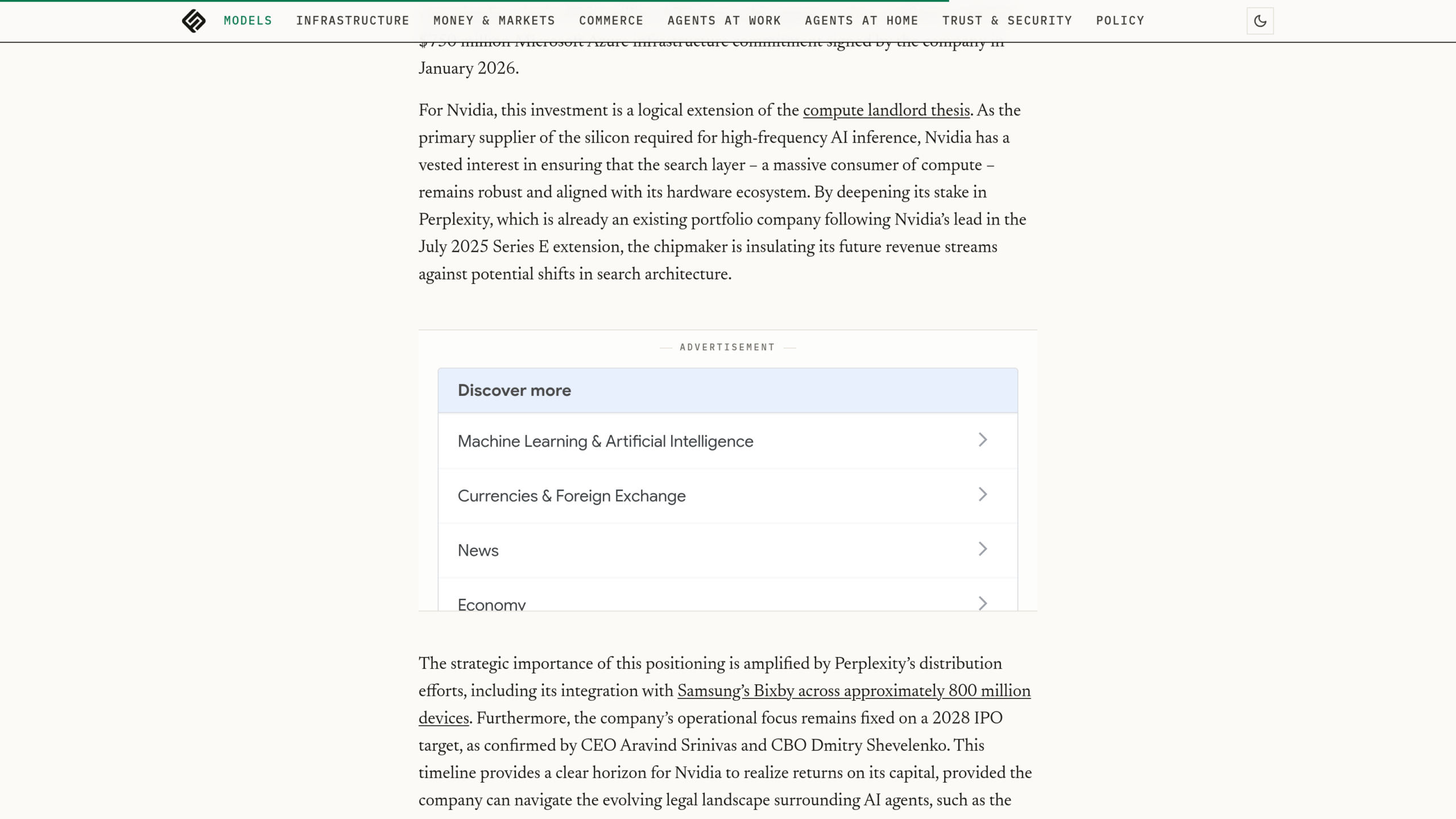Follow the compute landlord thesis link
The image size is (1456, 819).
pos(886,110)
